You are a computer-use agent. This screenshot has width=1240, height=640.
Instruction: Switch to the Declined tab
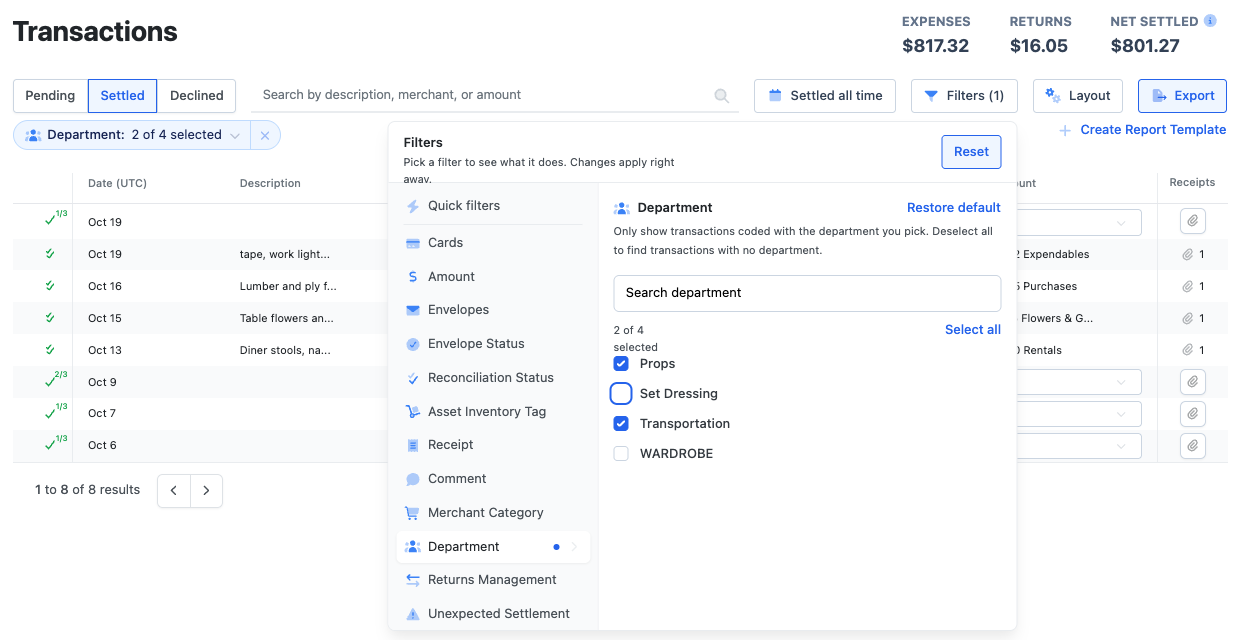tap(197, 96)
